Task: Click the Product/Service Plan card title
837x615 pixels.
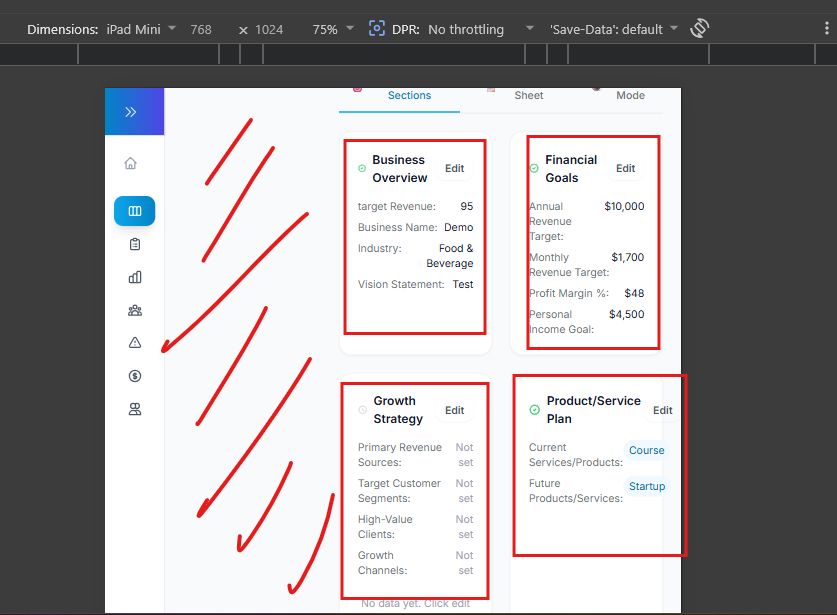Action: click(594, 410)
